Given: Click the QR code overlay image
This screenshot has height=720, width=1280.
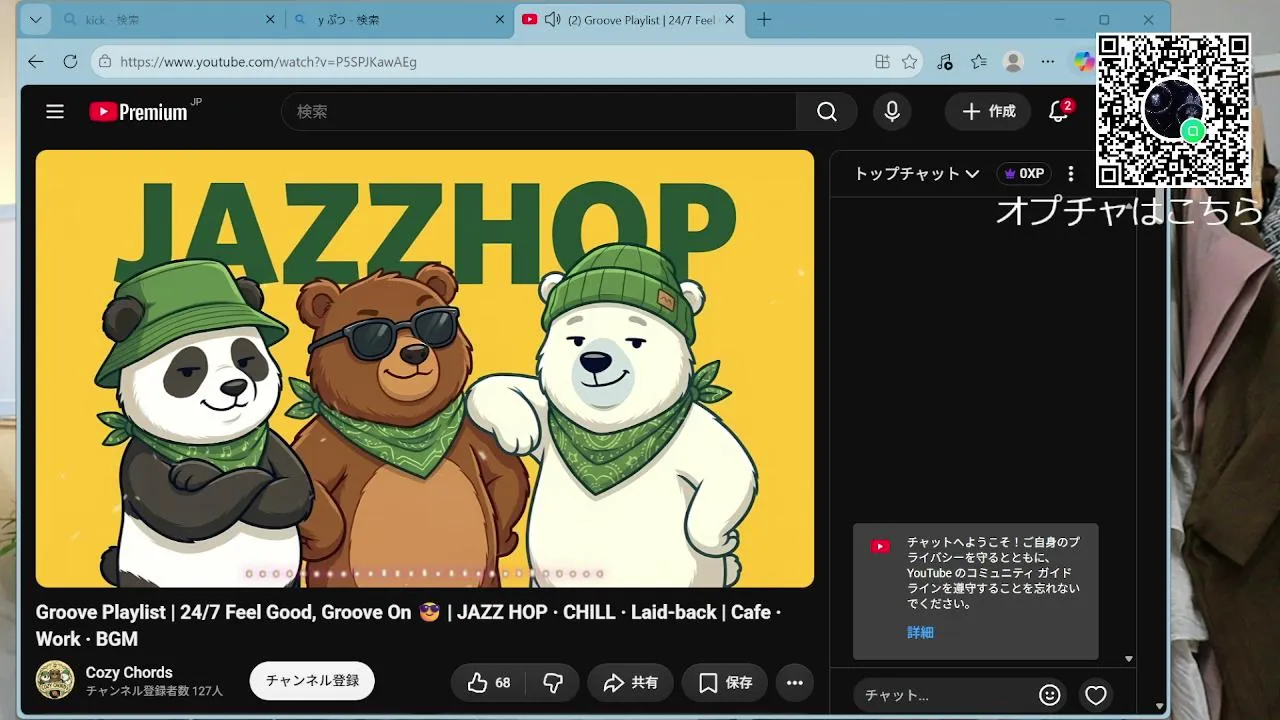Looking at the screenshot, I should [1173, 111].
